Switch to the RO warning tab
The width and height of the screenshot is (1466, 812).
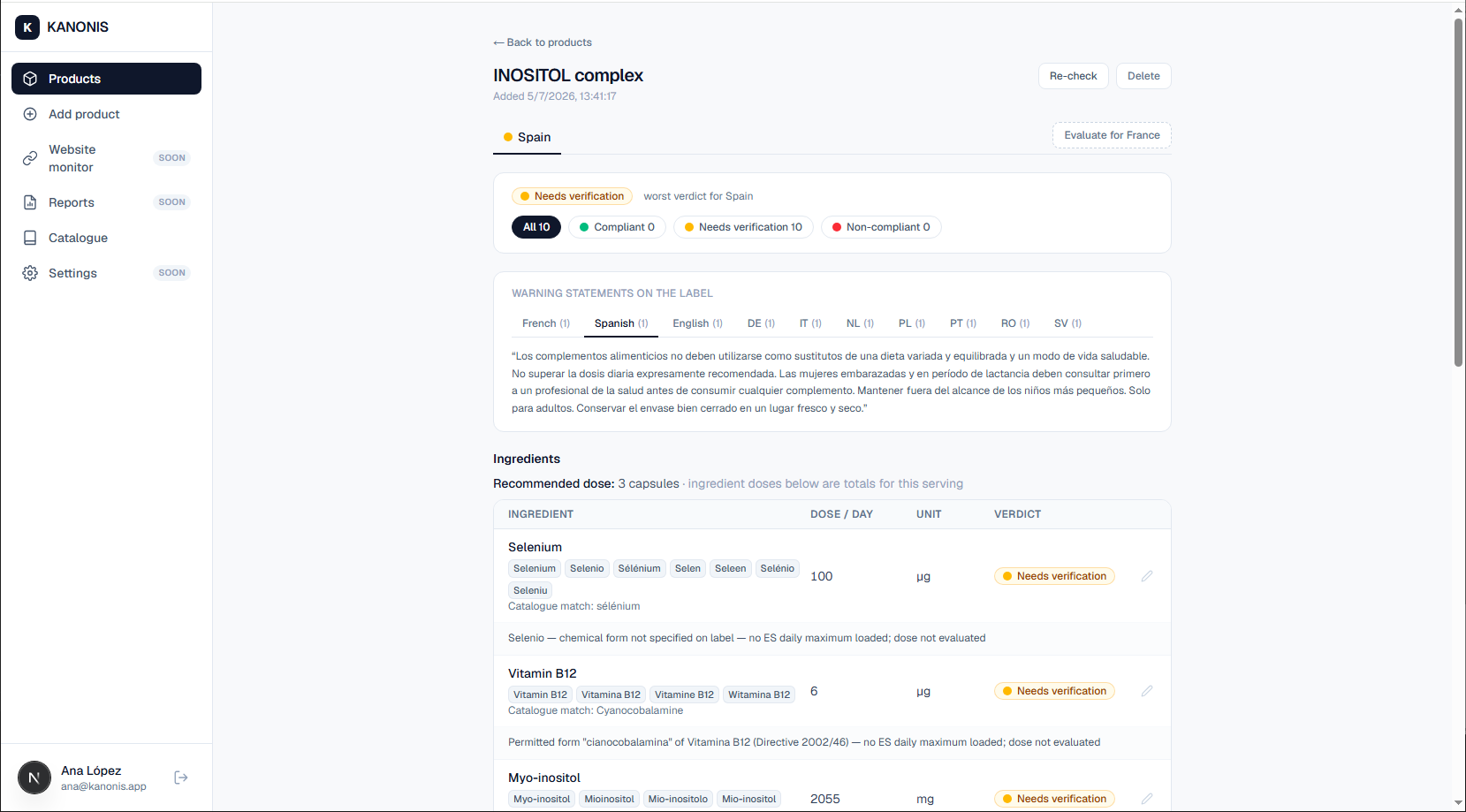(x=1015, y=323)
